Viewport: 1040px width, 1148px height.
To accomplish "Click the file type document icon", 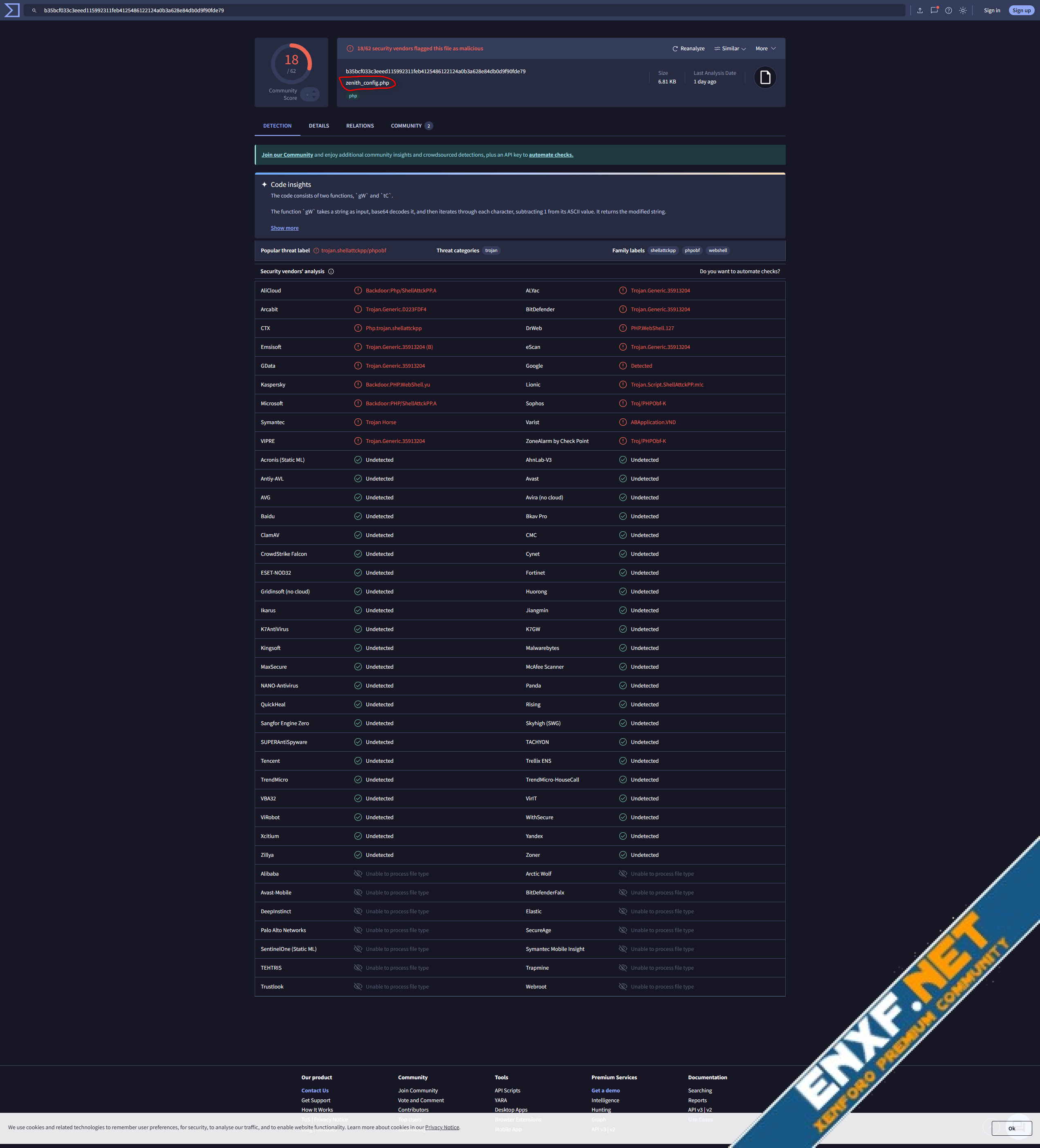I will [x=765, y=77].
